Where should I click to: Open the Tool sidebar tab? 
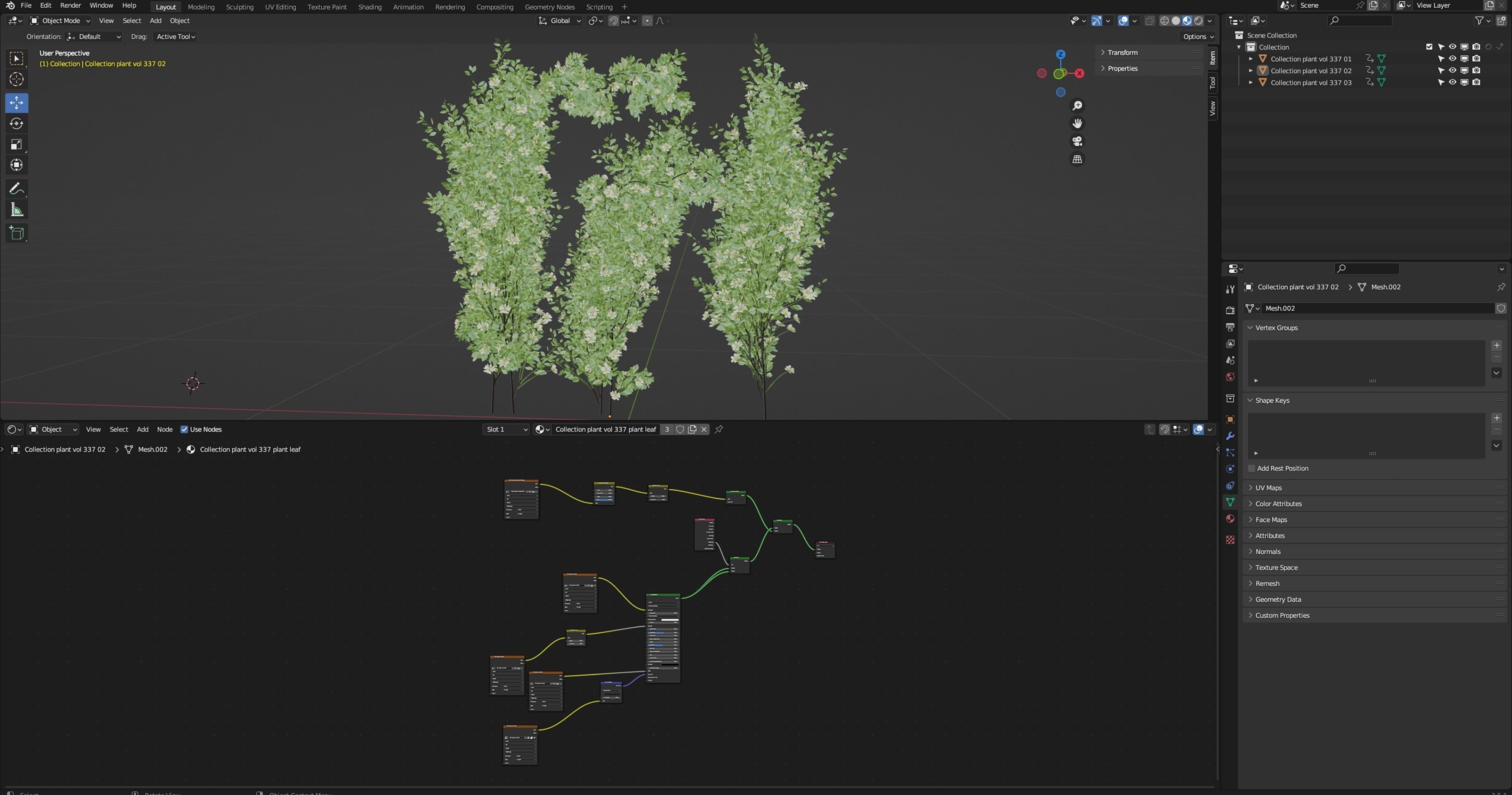coord(1213,83)
